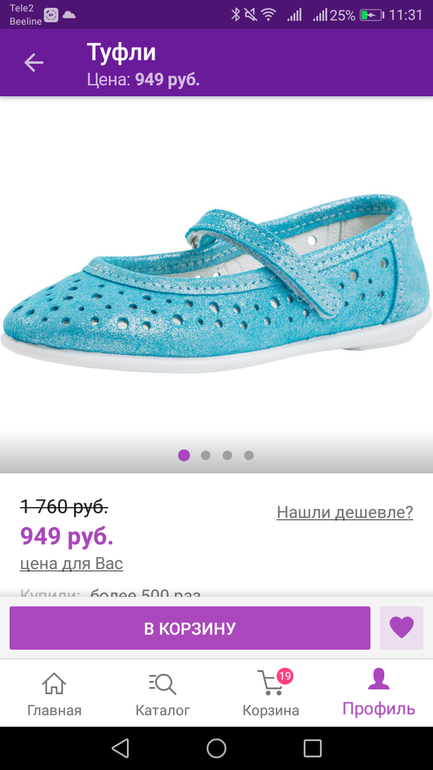Open the Профиль tab
This screenshot has height=770, width=433.
coord(379,693)
